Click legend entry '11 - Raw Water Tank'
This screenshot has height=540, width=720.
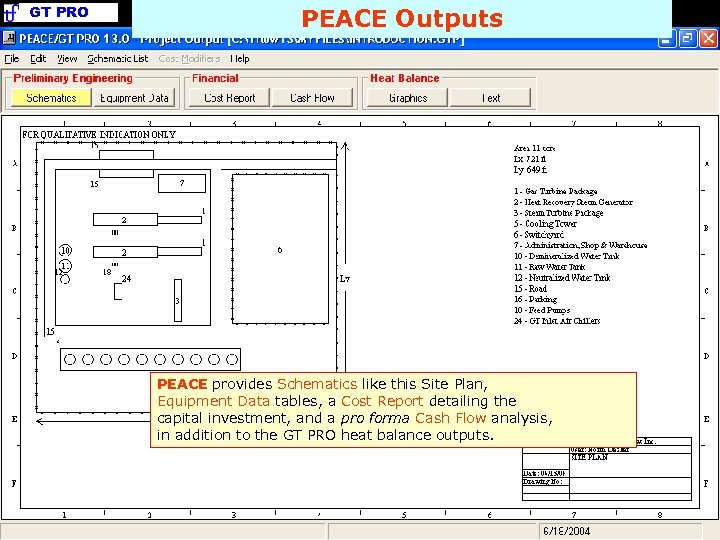[550, 267]
